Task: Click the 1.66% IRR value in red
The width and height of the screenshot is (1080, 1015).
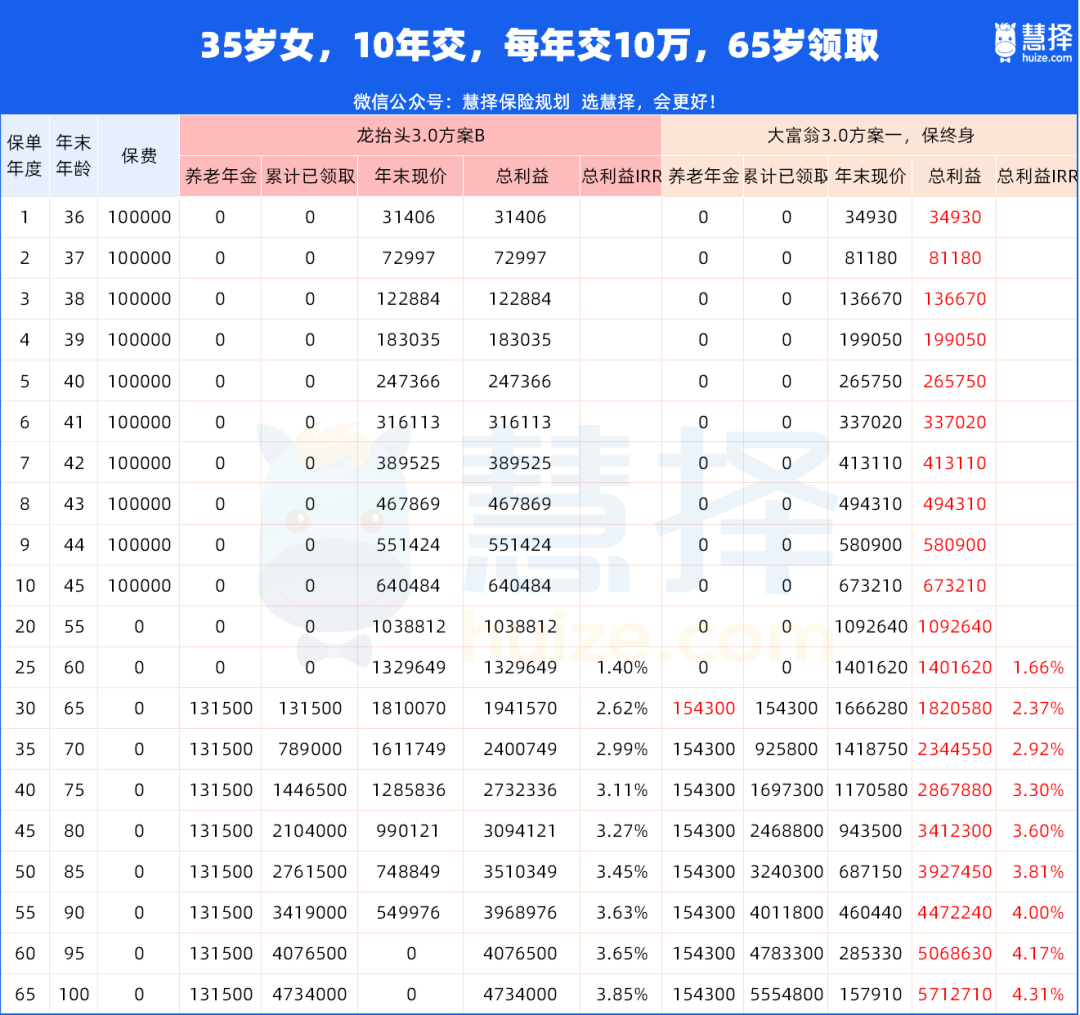Action: 1037,667
